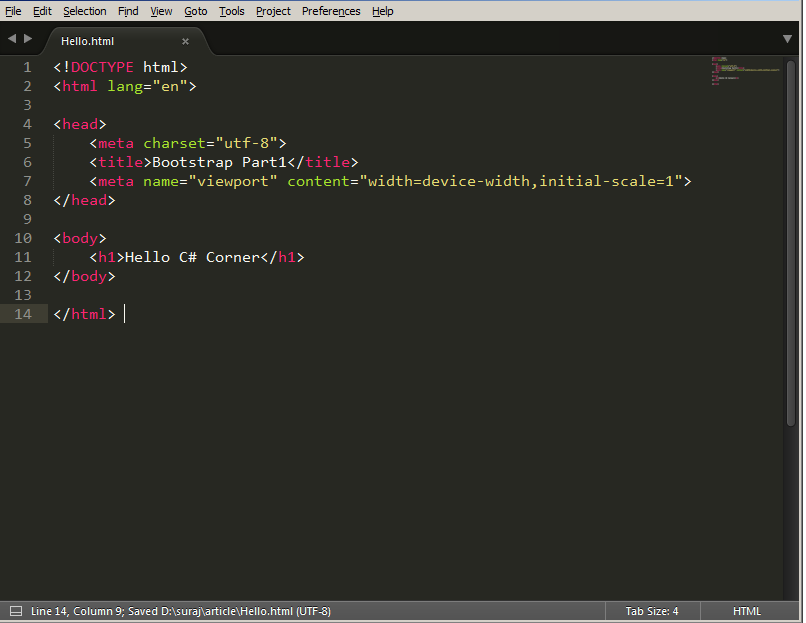
Task: Click the "en" string on line 2
Action: [170, 86]
